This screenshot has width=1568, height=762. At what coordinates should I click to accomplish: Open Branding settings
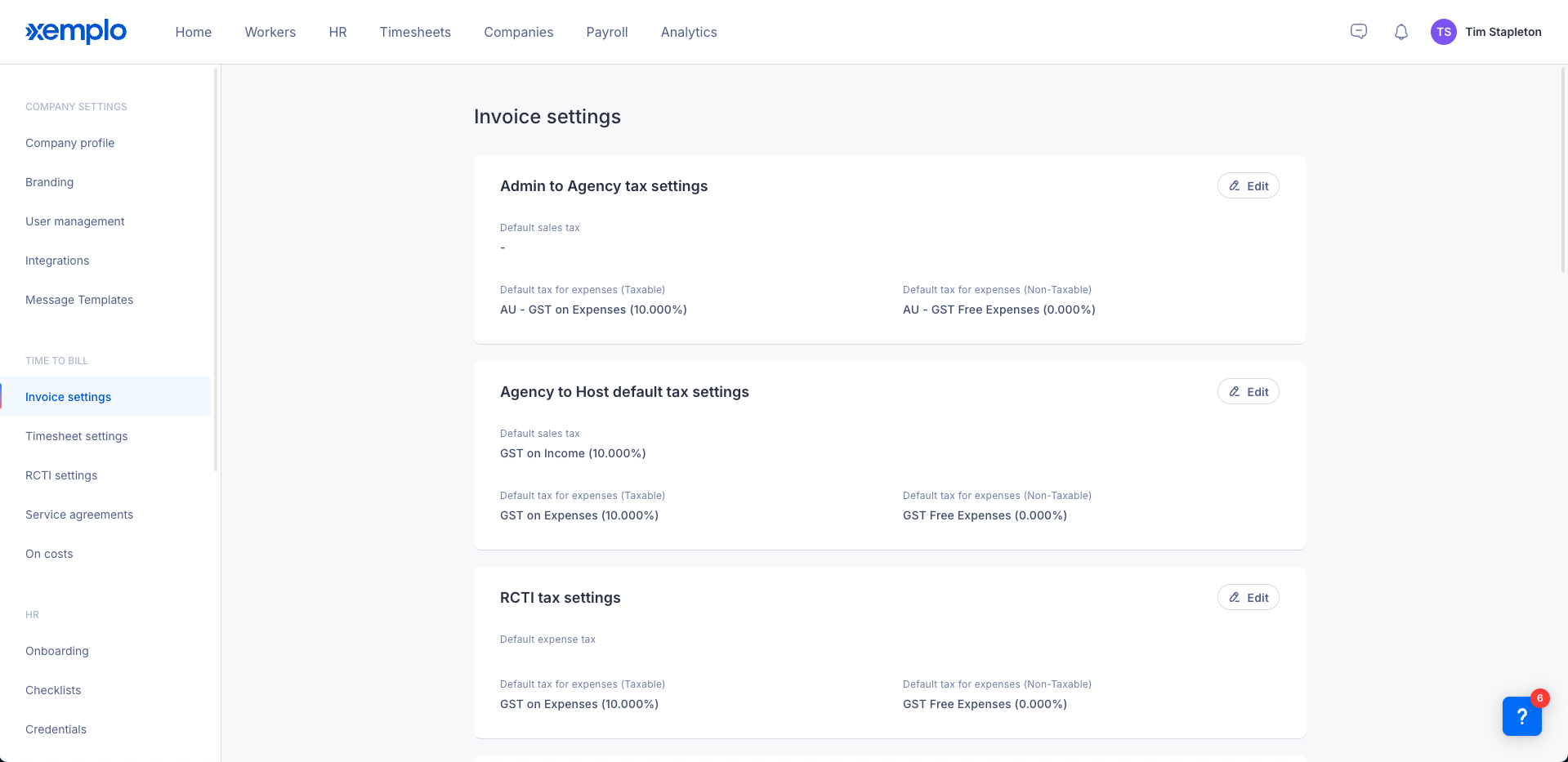(49, 182)
